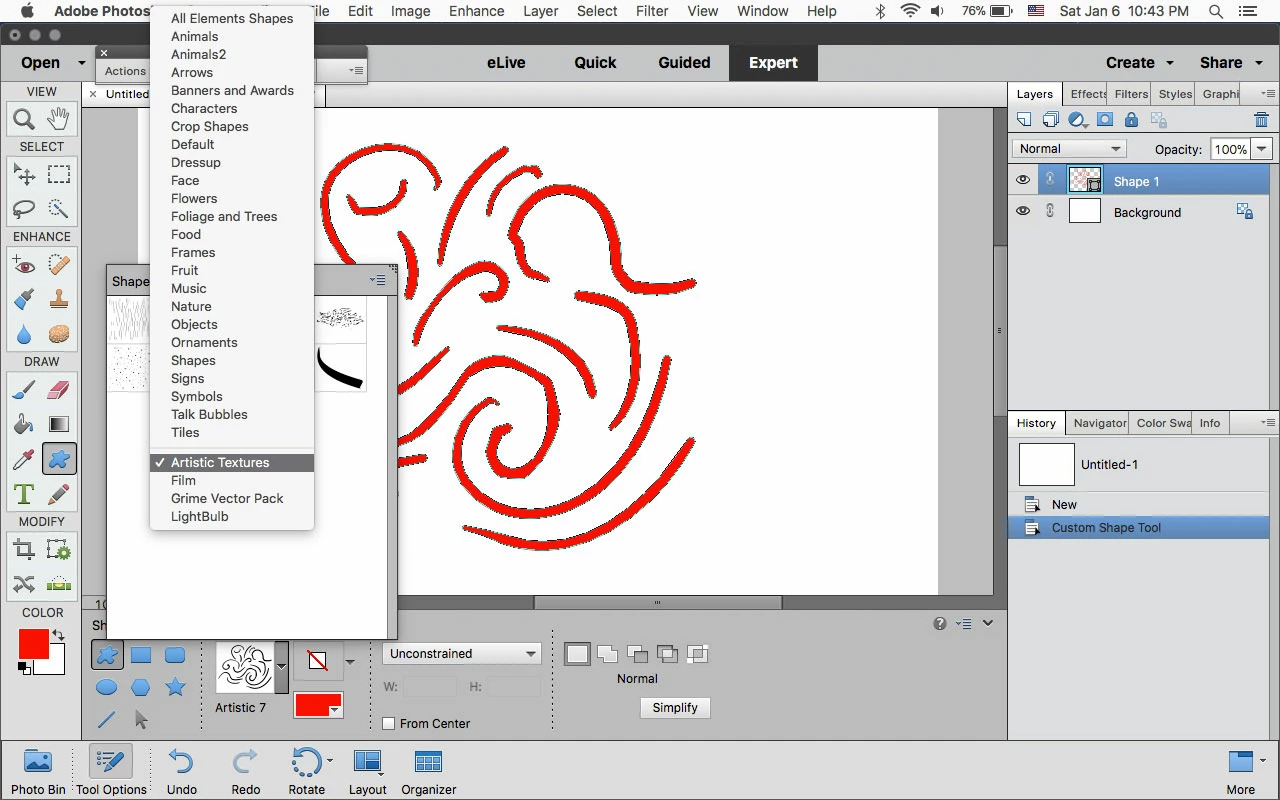Choose the Polygon shape option

pyautogui.click(x=141, y=687)
